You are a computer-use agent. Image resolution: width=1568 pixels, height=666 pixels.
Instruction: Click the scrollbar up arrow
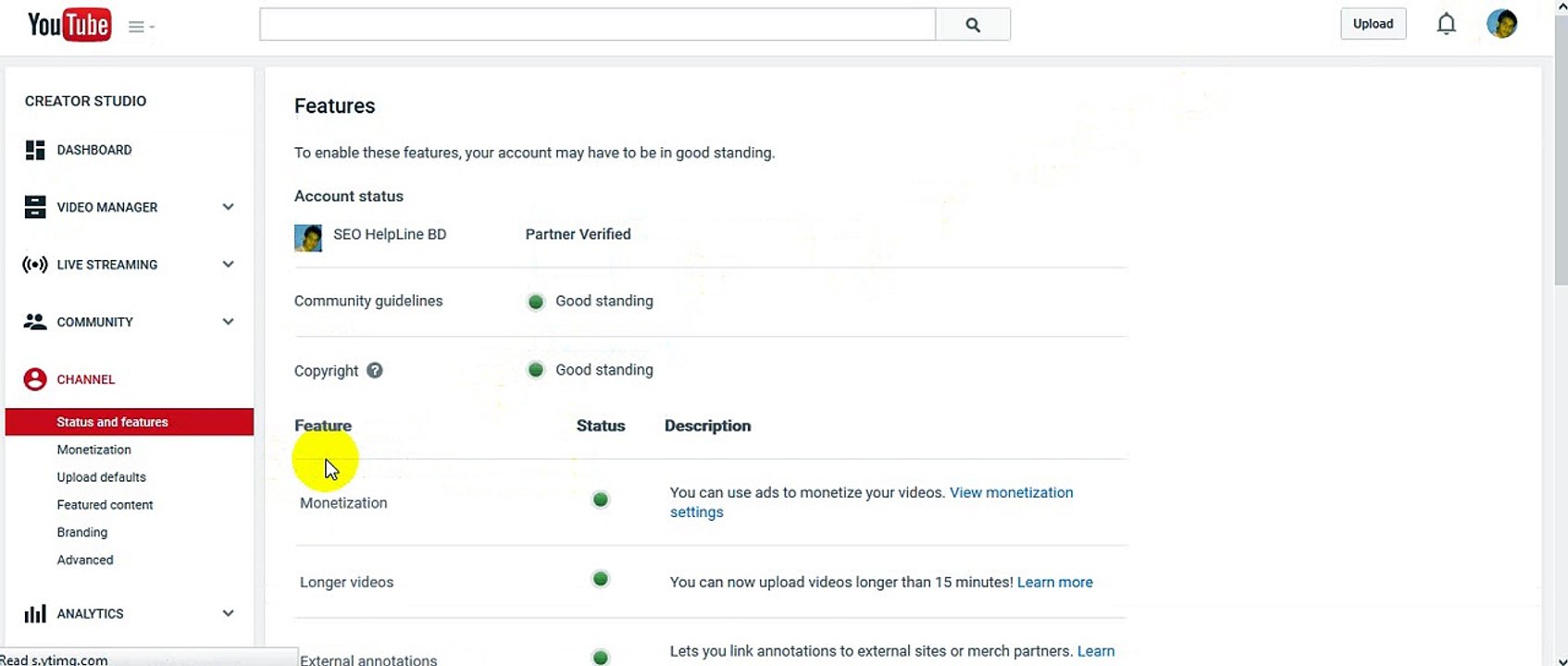[1562, 7]
